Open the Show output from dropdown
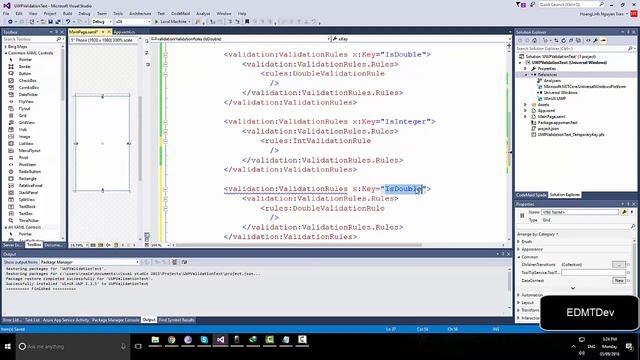The width and height of the screenshot is (640, 360). pyautogui.click(x=89, y=262)
